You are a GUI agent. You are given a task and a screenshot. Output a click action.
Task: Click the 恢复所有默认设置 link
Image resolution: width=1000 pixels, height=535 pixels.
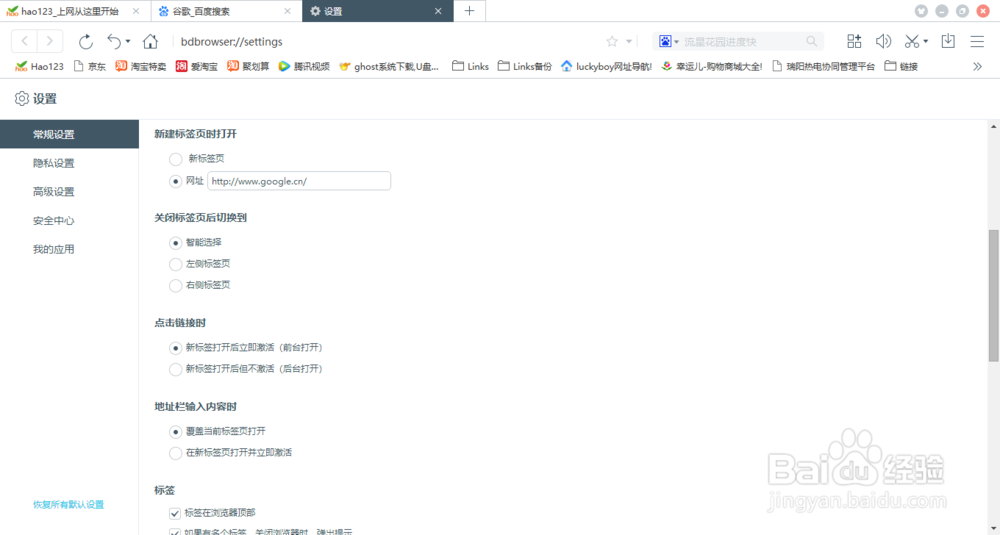68,504
